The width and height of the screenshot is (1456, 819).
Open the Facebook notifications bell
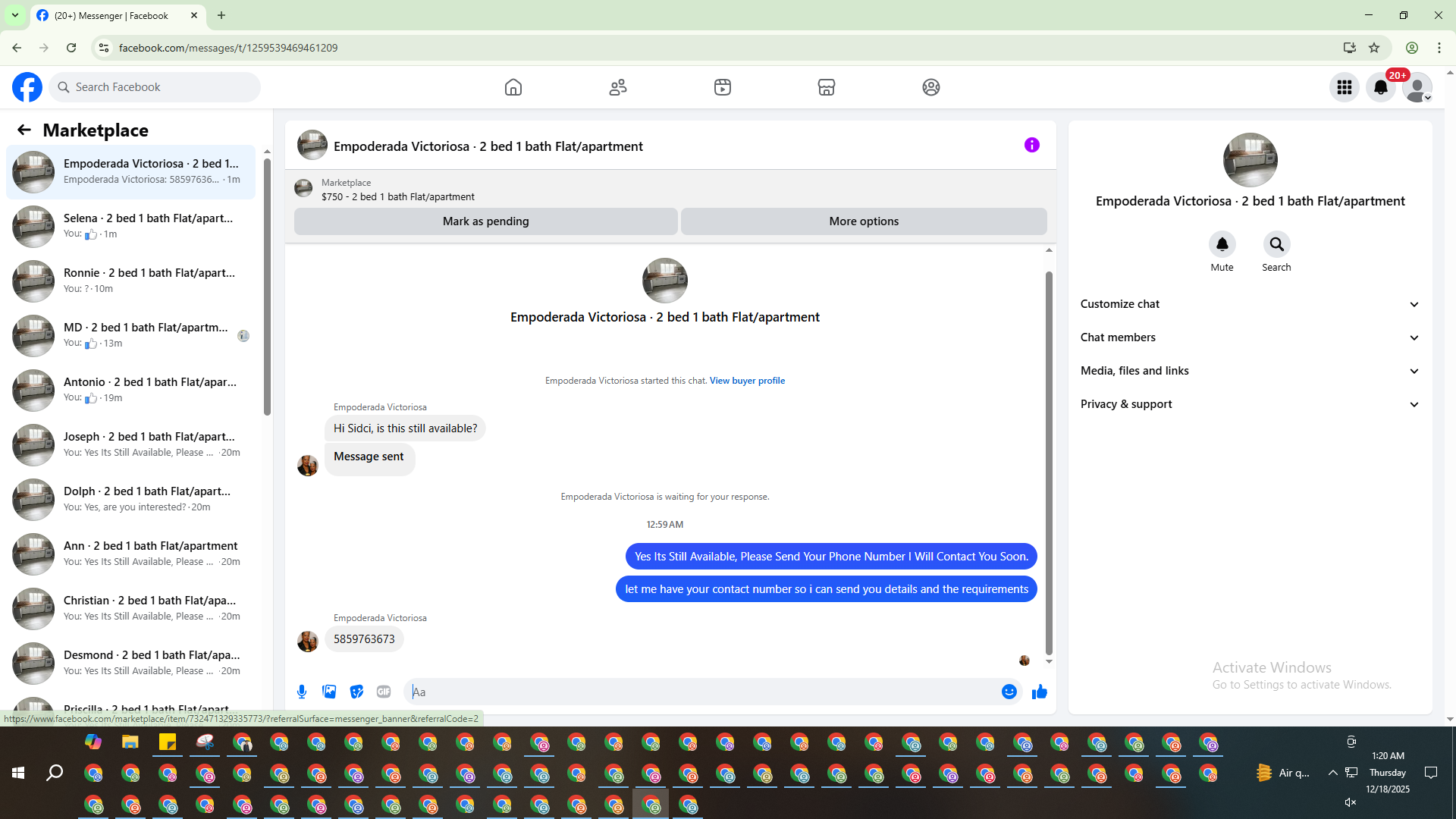pos(1380,87)
